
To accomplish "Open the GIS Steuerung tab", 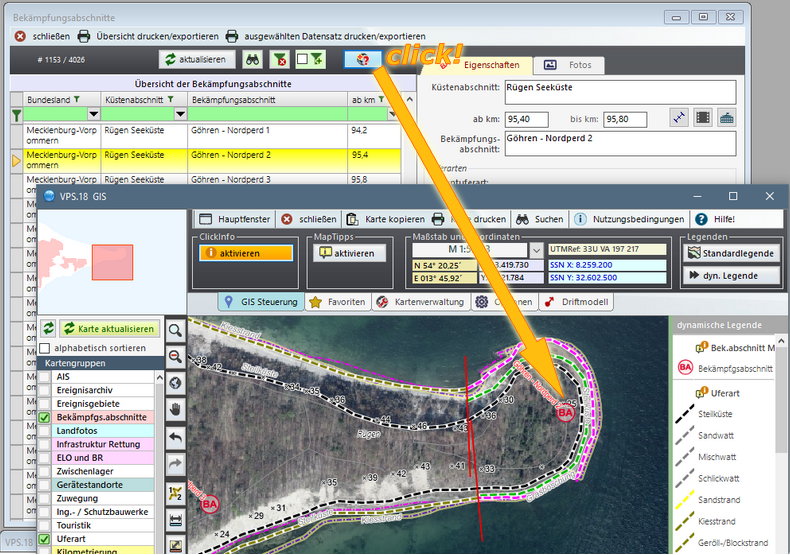I will (x=261, y=302).
